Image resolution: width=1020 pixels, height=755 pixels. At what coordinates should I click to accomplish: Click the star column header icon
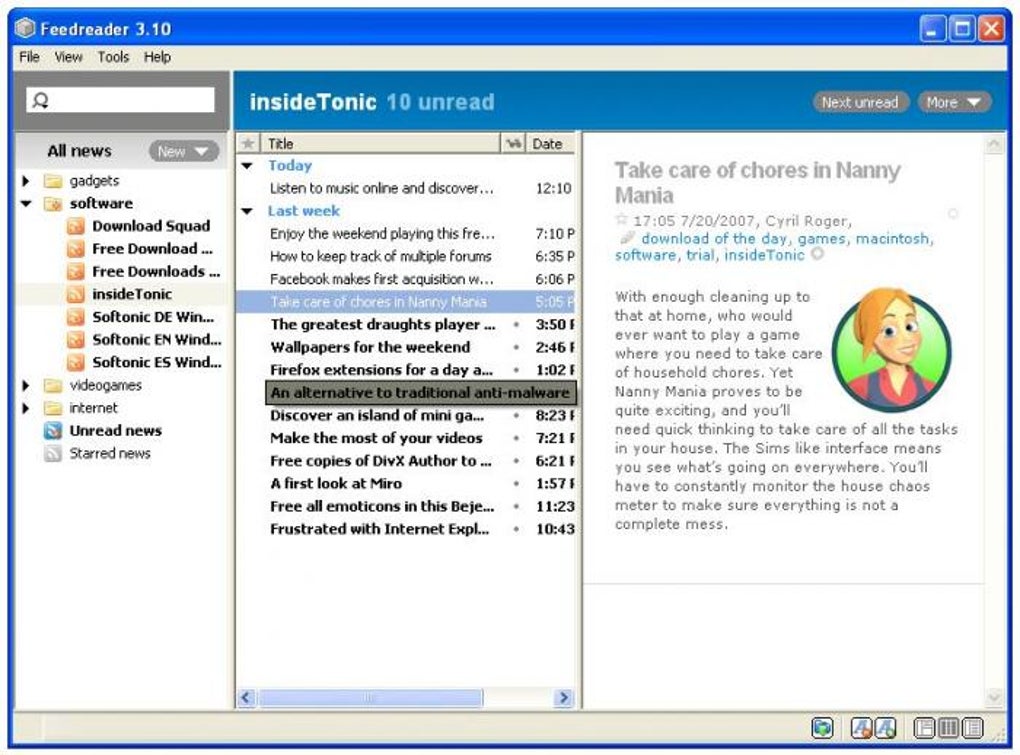[248, 144]
